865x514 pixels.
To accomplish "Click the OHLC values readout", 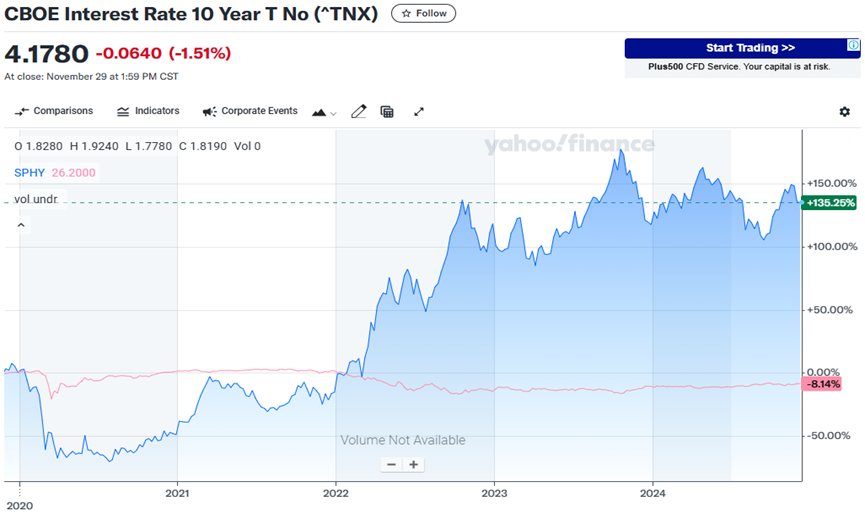I will (137, 146).
